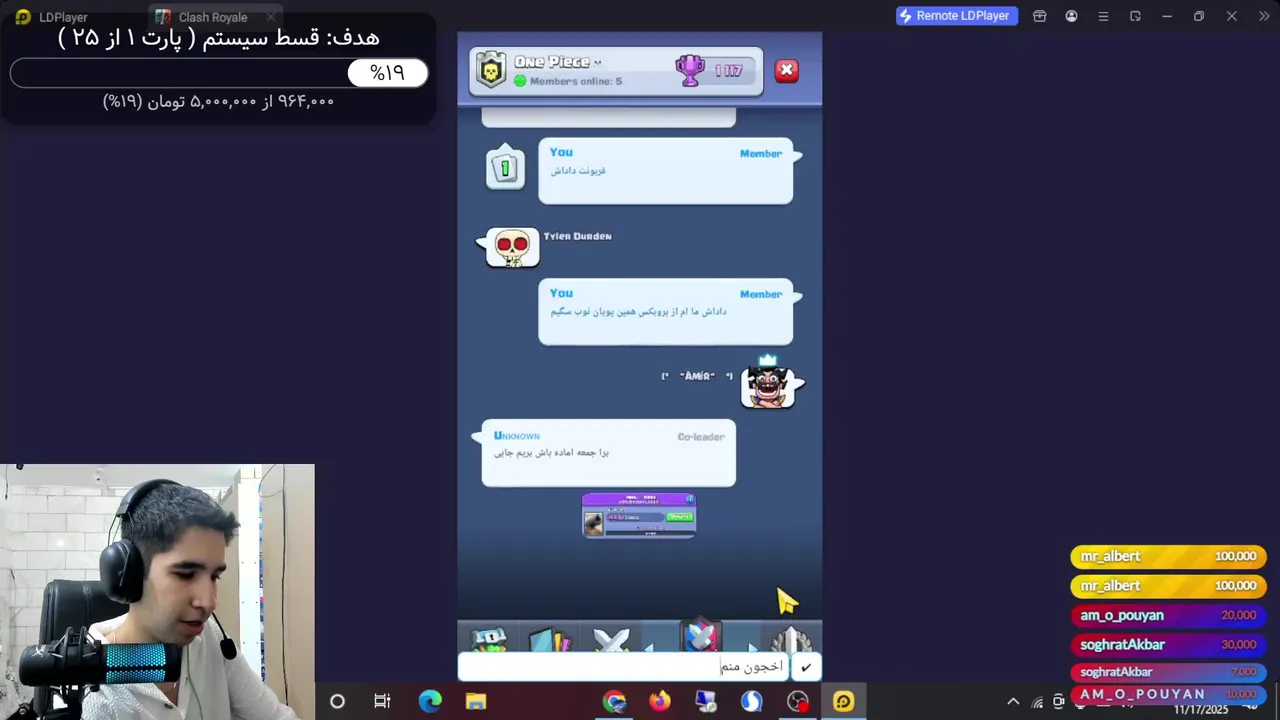Select the Clan social tab shield icon

pos(701,636)
